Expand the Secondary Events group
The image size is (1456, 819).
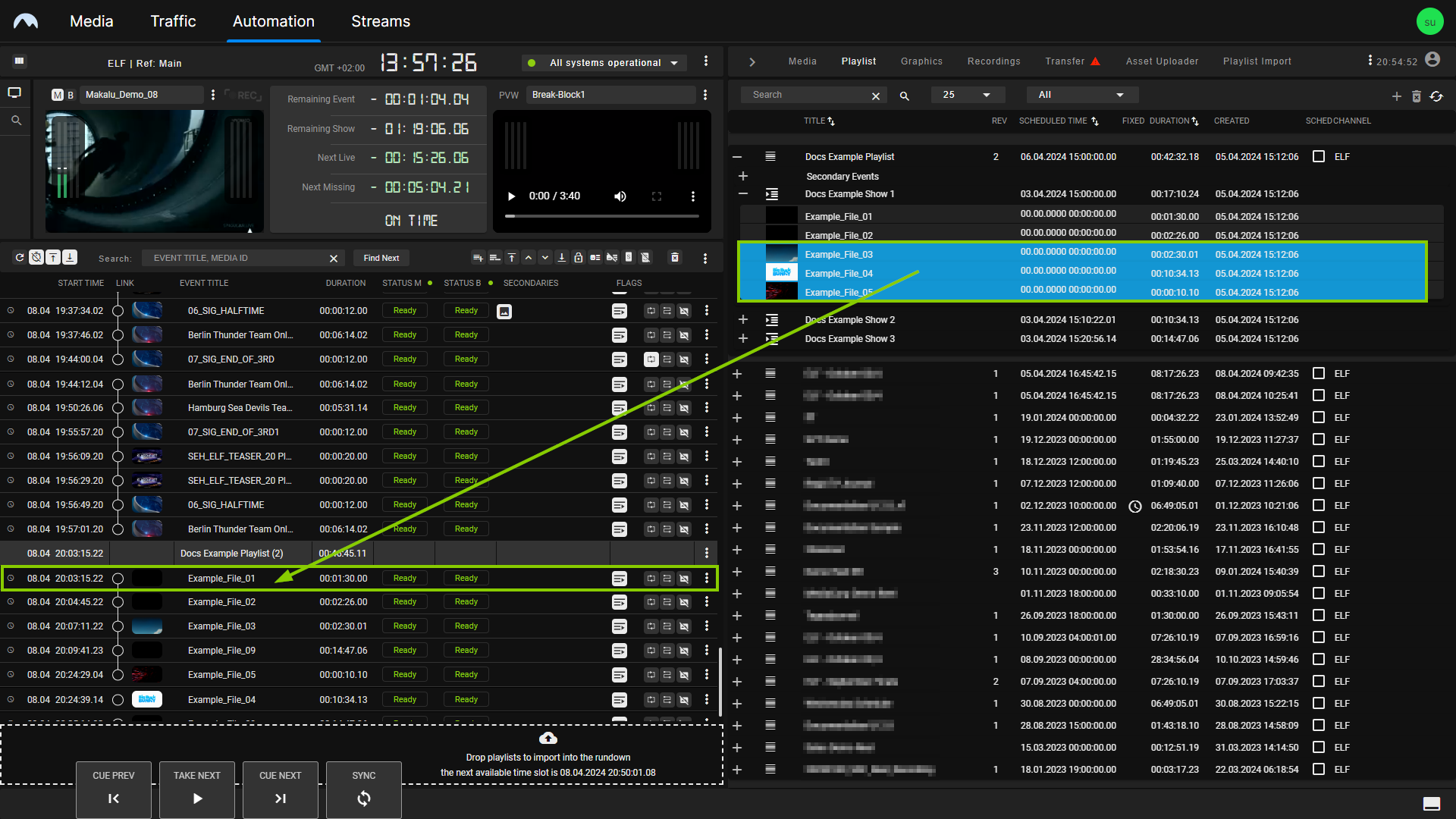[742, 176]
